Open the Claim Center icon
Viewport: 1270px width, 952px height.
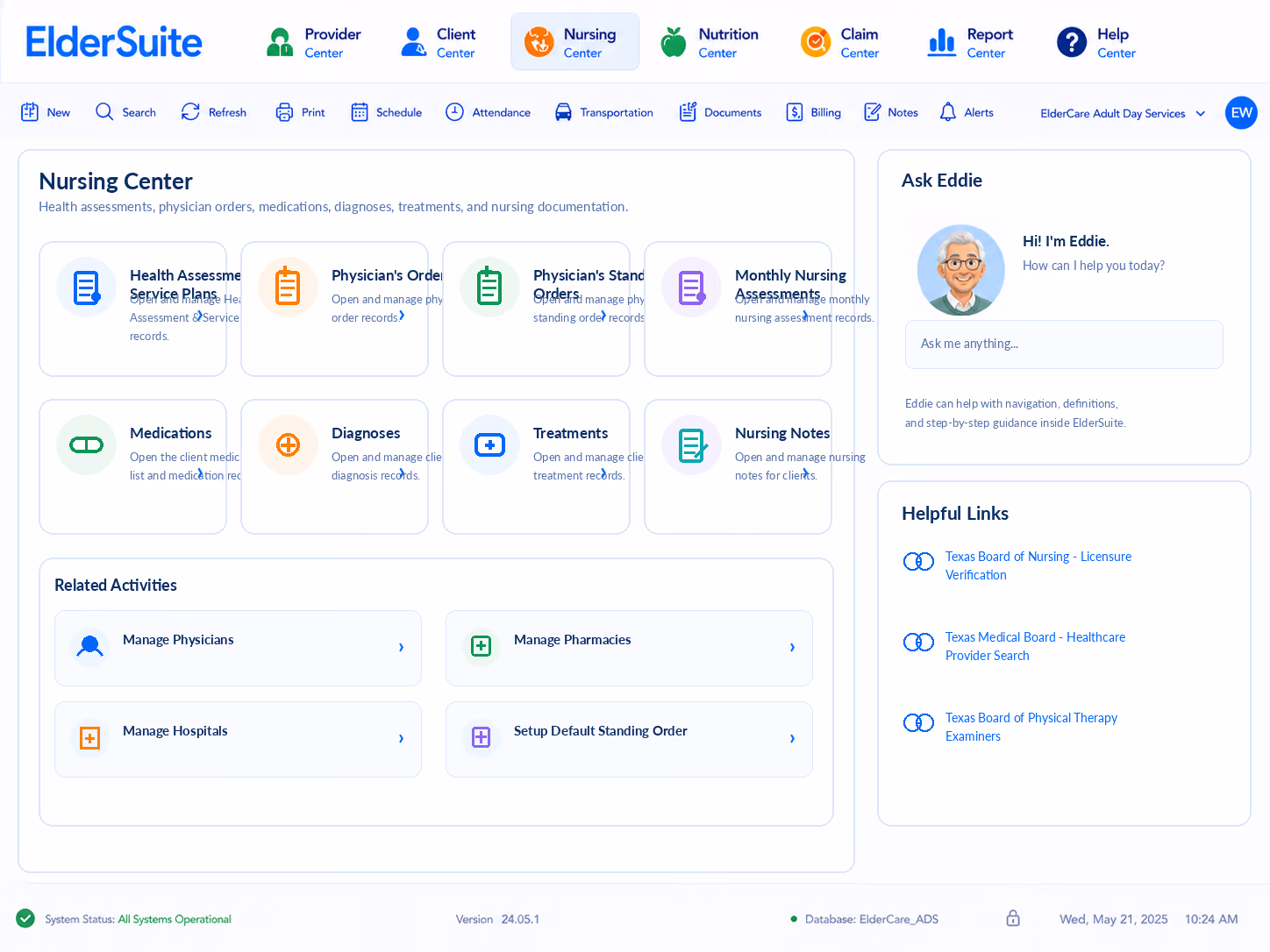pos(816,41)
